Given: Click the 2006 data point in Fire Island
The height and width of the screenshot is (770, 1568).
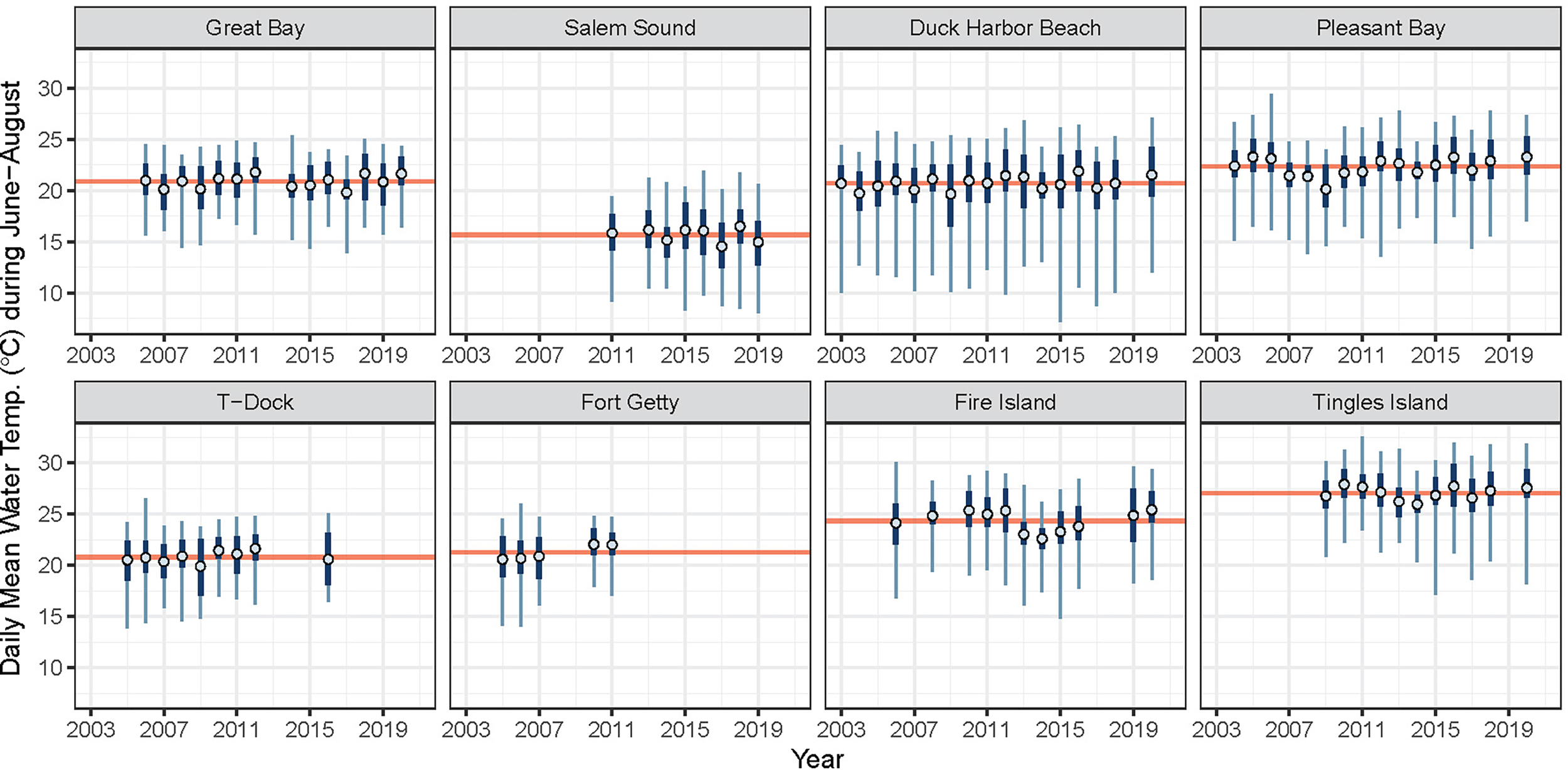Looking at the screenshot, I should (x=896, y=523).
